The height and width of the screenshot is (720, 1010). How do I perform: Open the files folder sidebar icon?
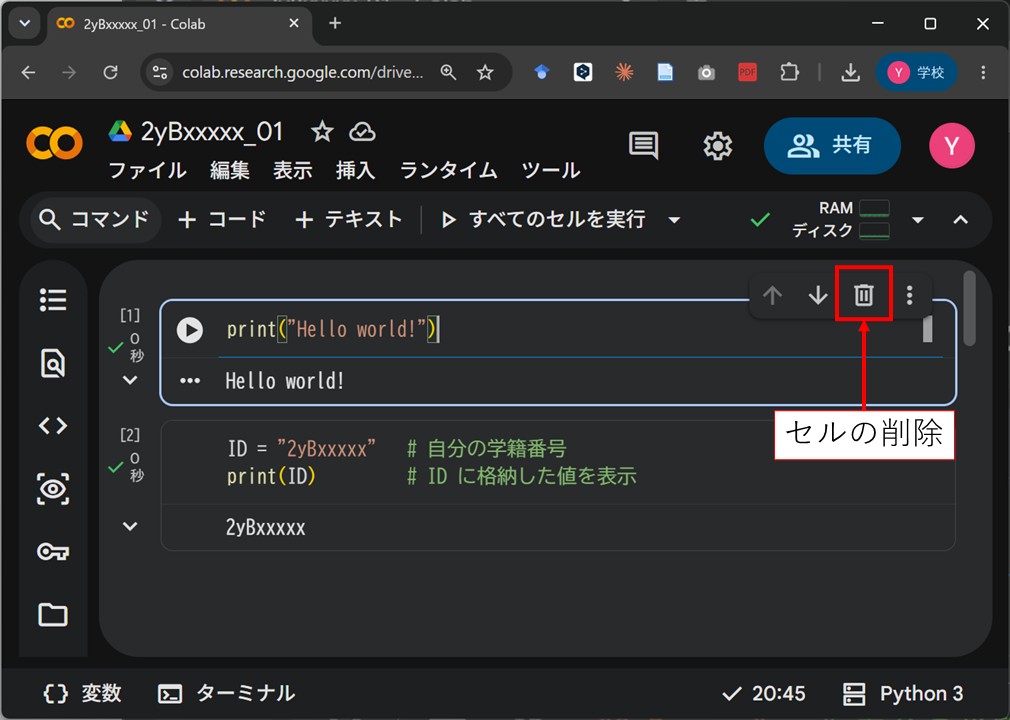53,614
